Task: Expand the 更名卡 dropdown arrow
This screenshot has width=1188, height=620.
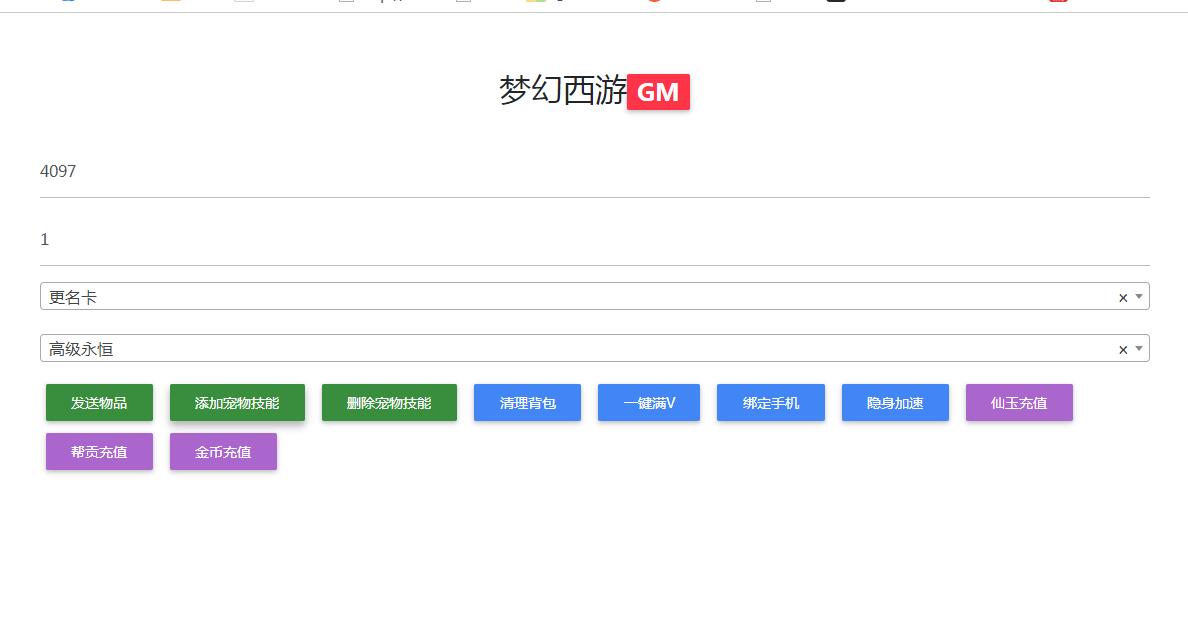Action: pos(1138,297)
